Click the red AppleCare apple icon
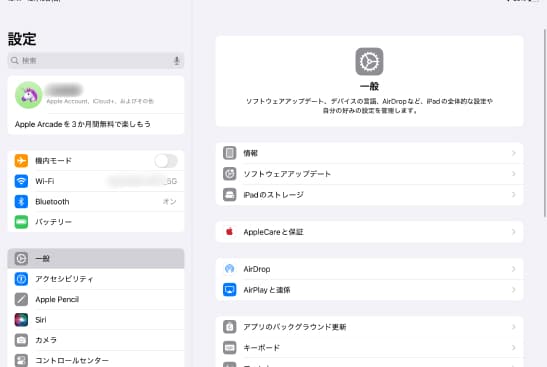 click(x=230, y=232)
